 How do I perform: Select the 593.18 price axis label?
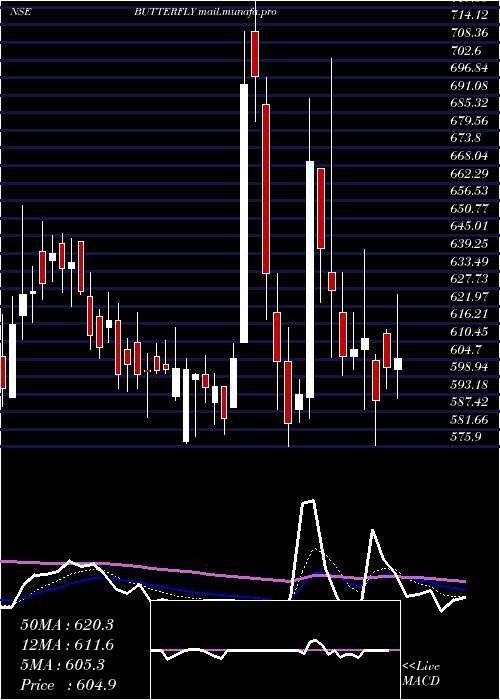point(469,384)
